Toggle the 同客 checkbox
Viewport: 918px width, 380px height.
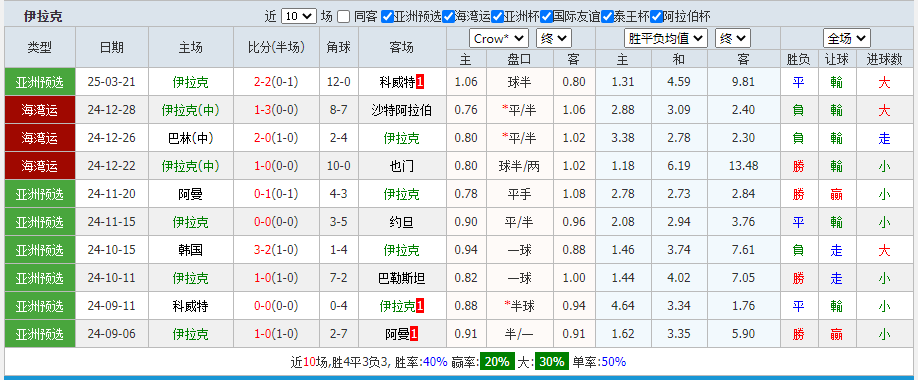[344, 16]
